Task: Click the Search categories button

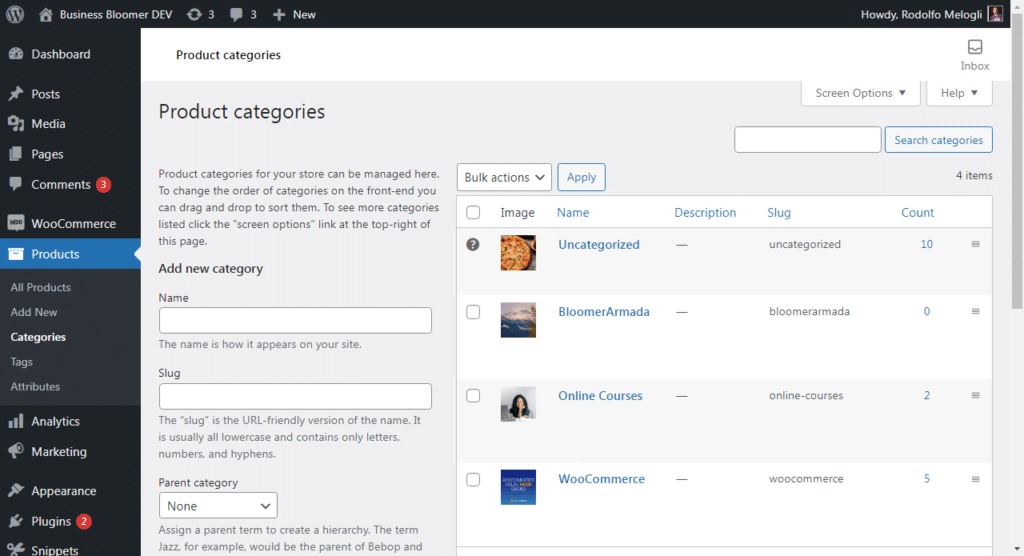Action: (938, 140)
